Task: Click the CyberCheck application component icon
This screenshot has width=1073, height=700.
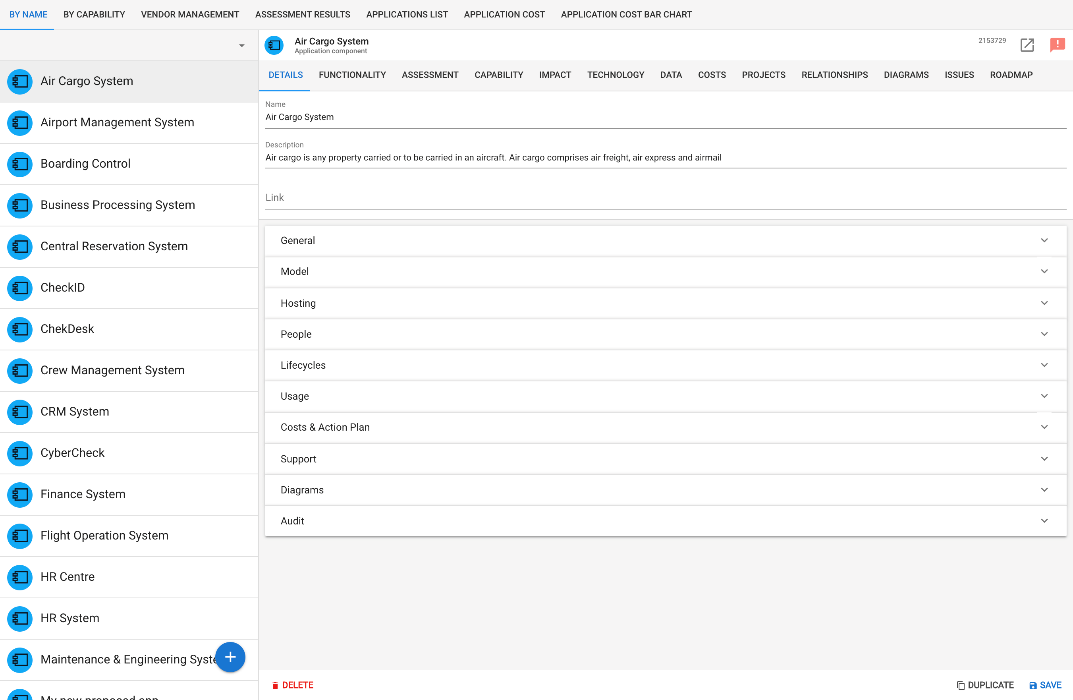Action: 20,453
